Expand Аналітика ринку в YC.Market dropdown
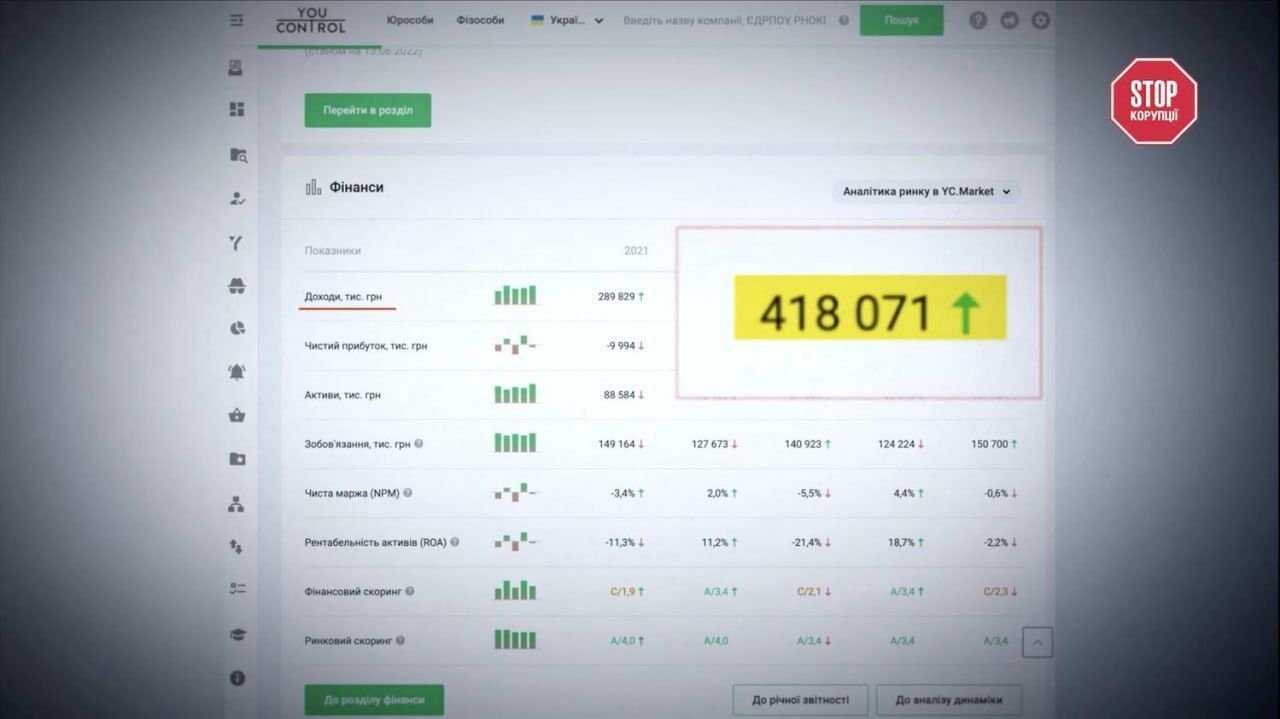 click(x=926, y=191)
